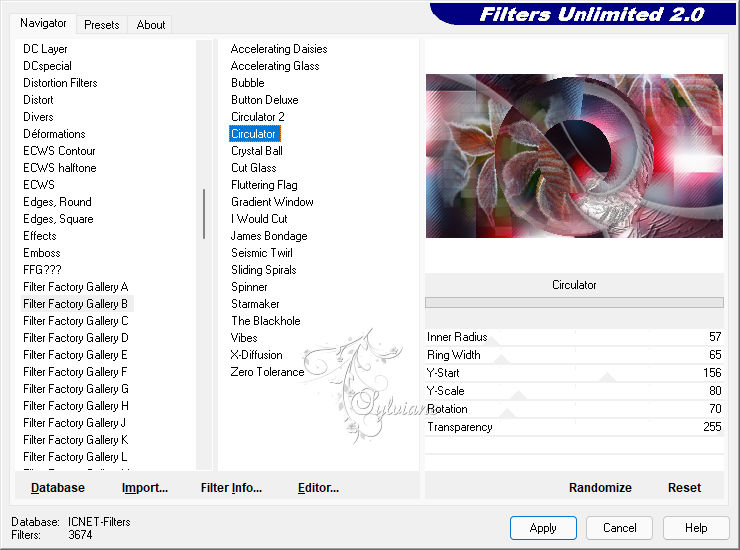This screenshot has width=740, height=550.
Task: Choose the Cut Glass filter
Action: tap(254, 168)
